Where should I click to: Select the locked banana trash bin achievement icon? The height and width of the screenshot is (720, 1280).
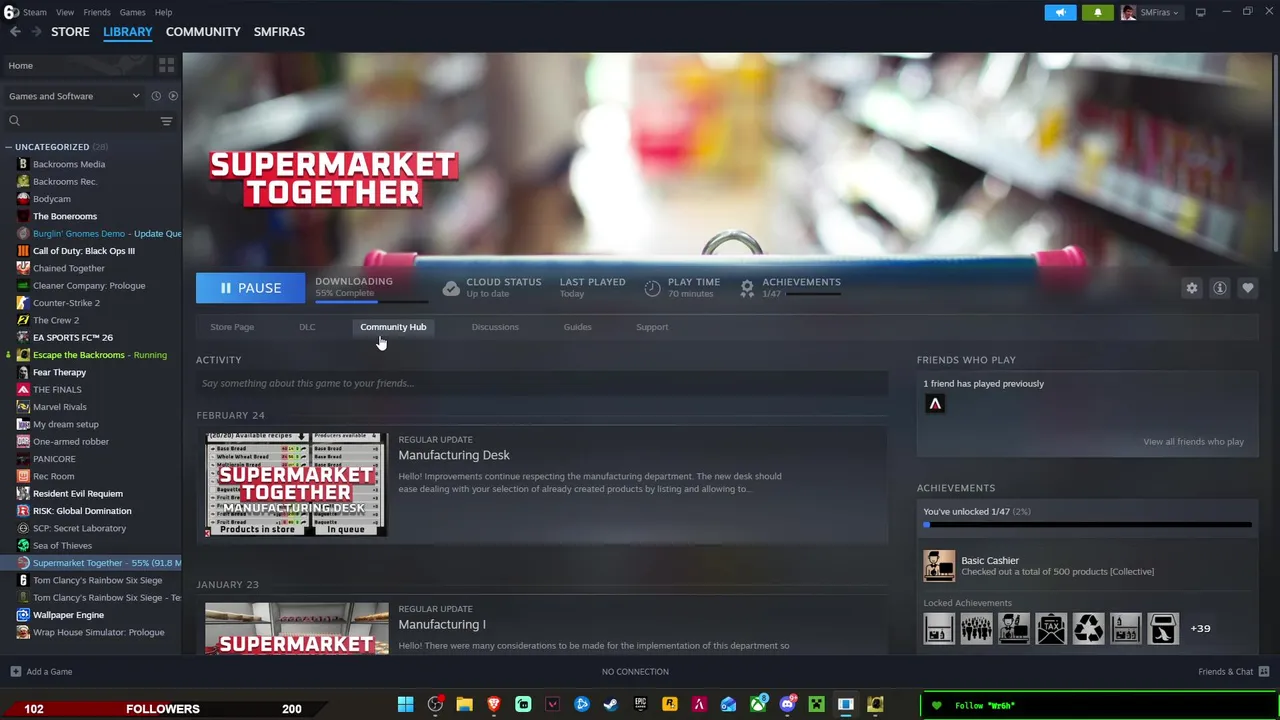1163,628
